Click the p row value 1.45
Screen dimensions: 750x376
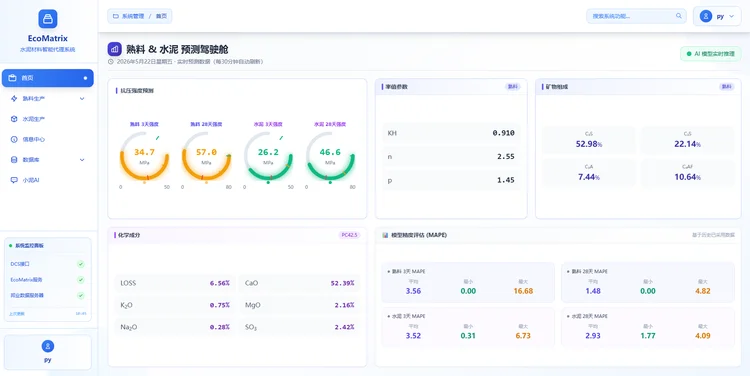506,180
